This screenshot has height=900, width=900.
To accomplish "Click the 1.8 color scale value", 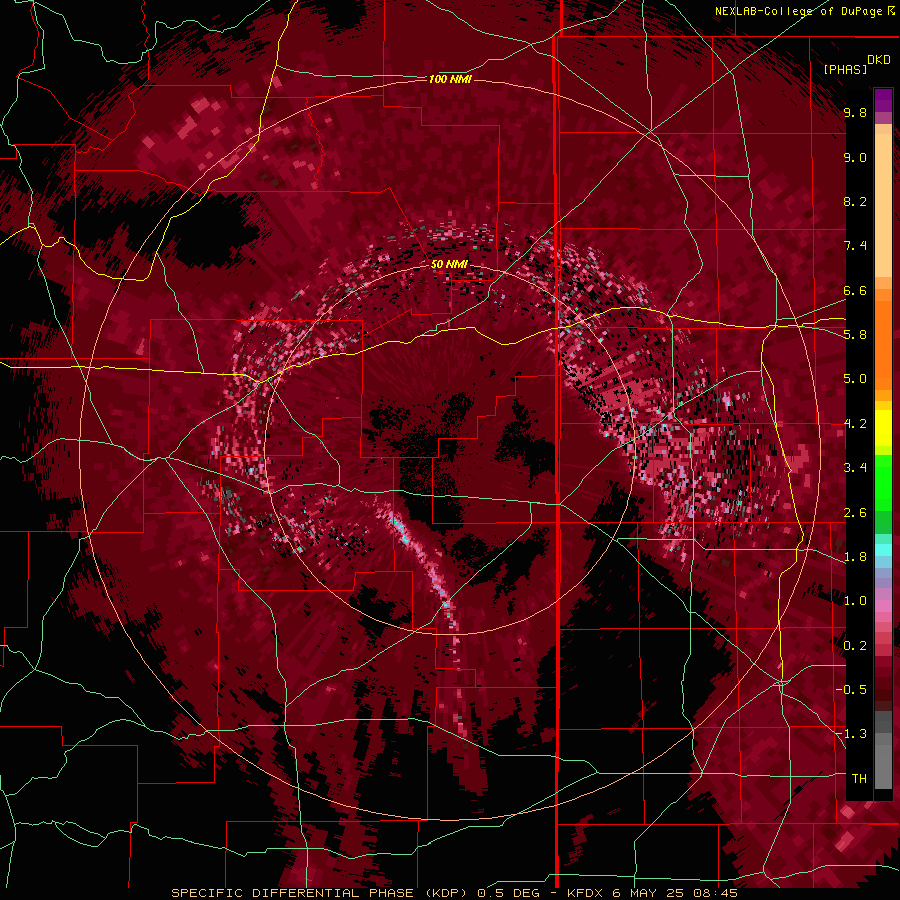I will point(855,557).
